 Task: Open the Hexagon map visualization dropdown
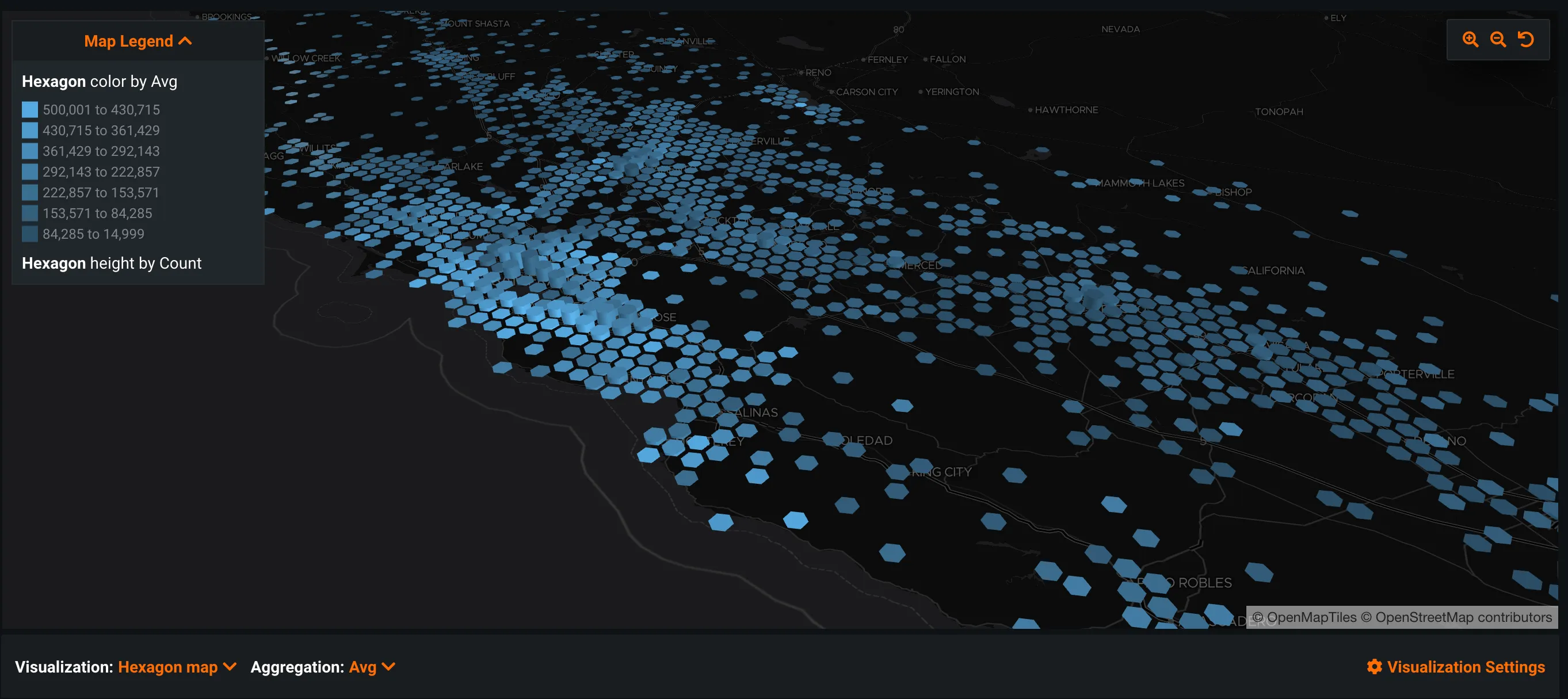click(177, 667)
